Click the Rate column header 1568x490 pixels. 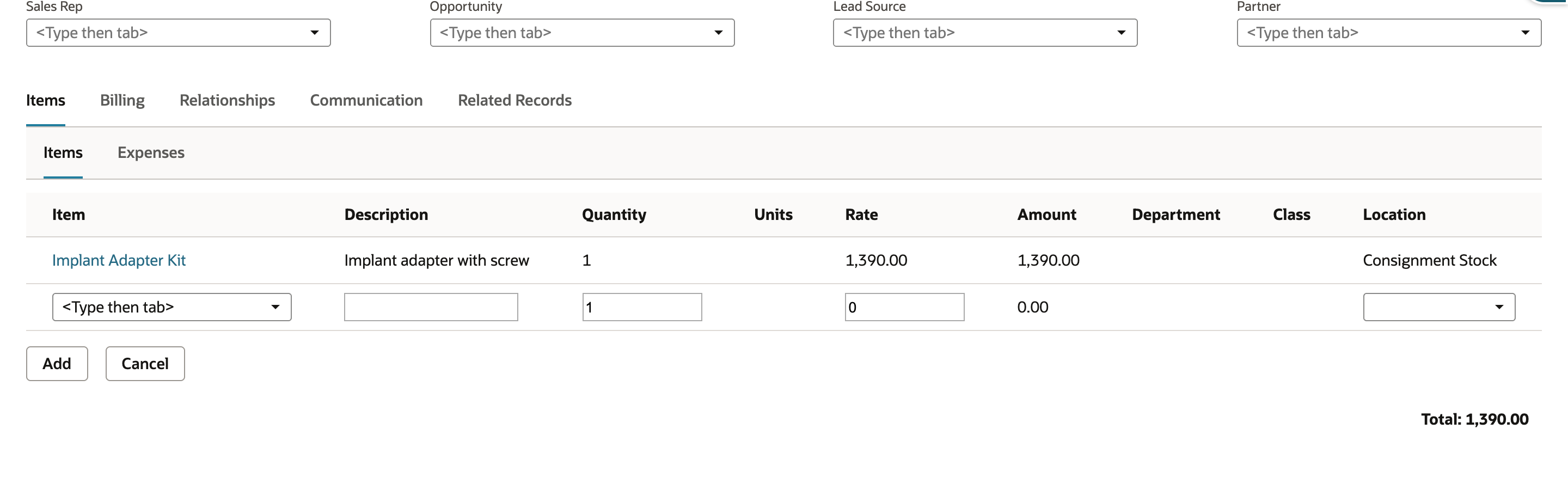[x=861, y=215]
